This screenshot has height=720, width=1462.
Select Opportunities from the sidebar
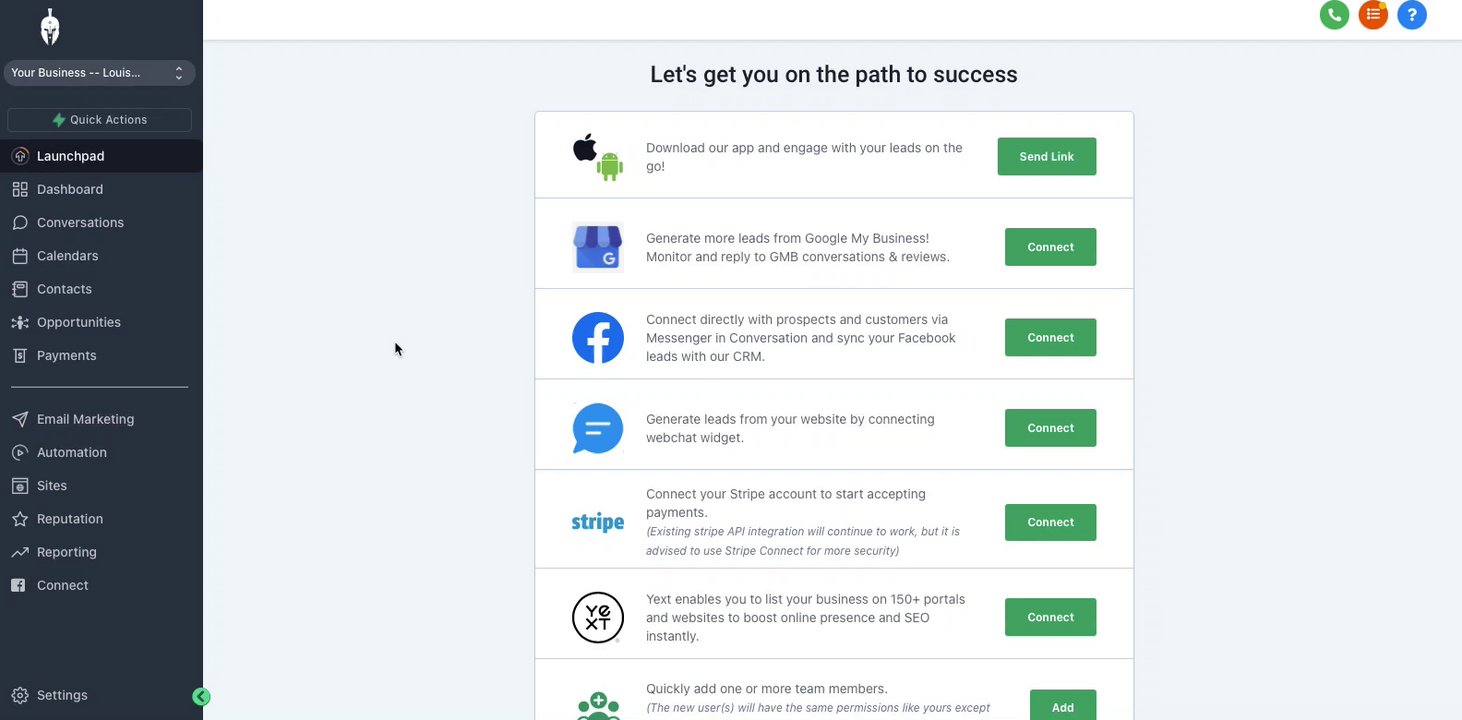coord(78,322)
